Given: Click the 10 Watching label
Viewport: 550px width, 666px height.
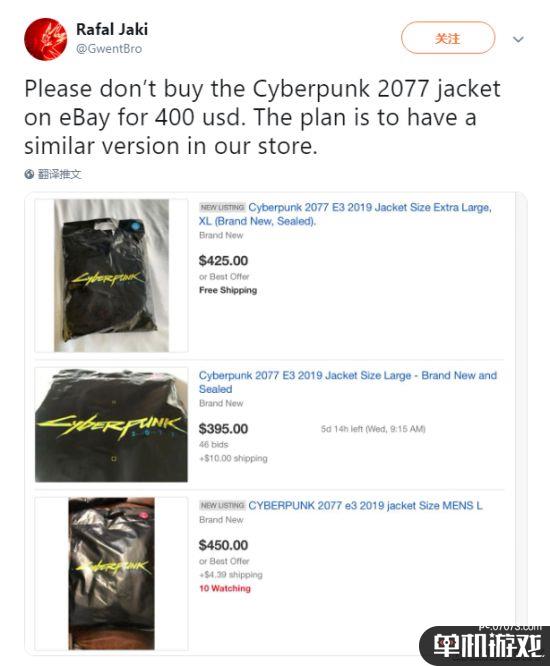Looking at the screenshot, I should pyautogui.click(x=225, y=588).
